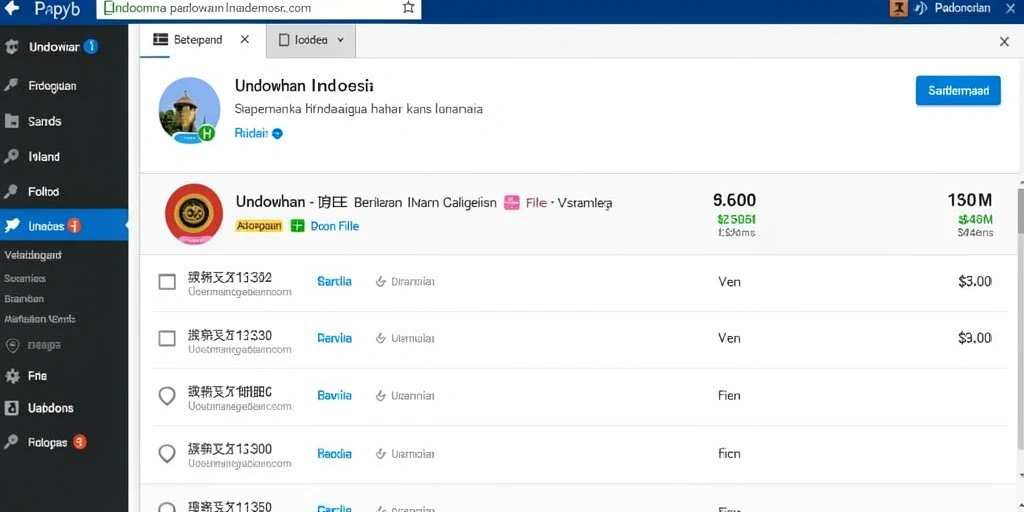Click the blue Sartlemaad button

[958, 91]
